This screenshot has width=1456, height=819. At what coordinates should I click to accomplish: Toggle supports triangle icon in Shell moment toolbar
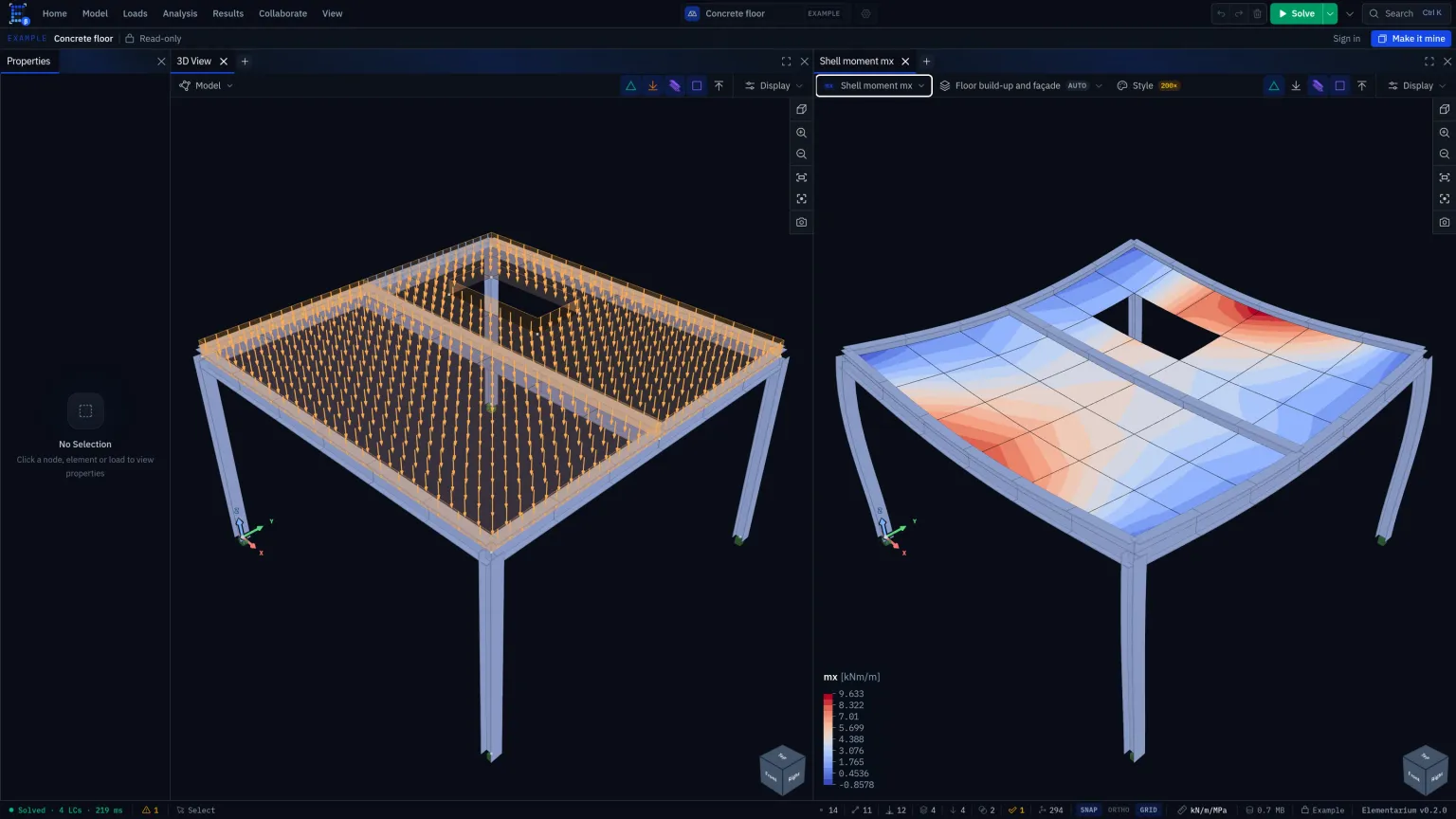pos(1273,85)
